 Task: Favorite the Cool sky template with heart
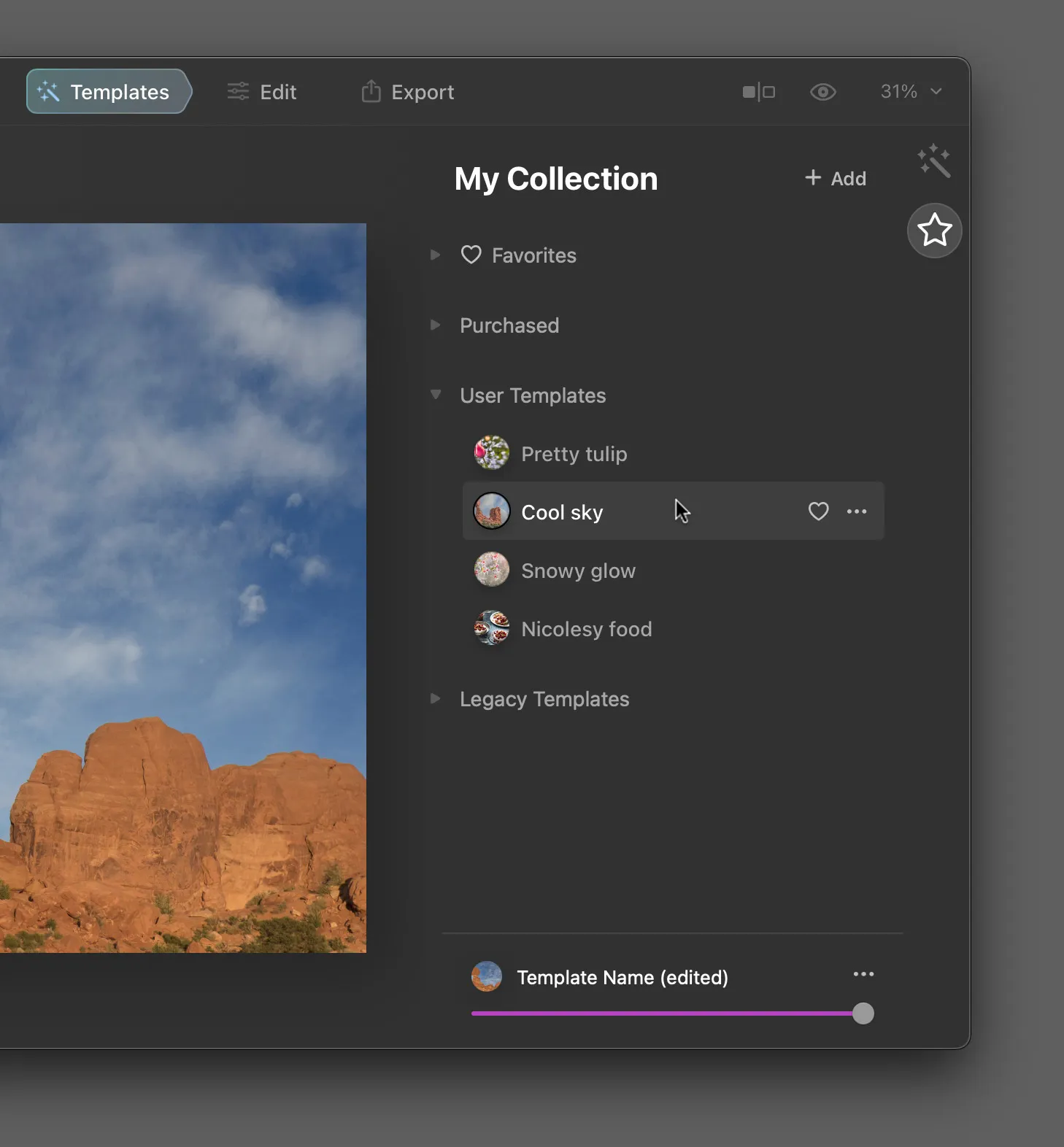point(818,511)
